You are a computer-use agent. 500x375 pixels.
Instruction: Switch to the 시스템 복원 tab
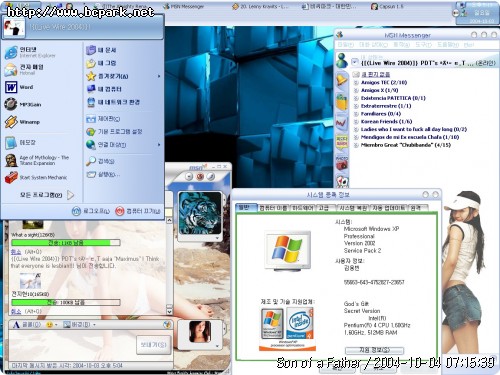(x=353, y=208)
